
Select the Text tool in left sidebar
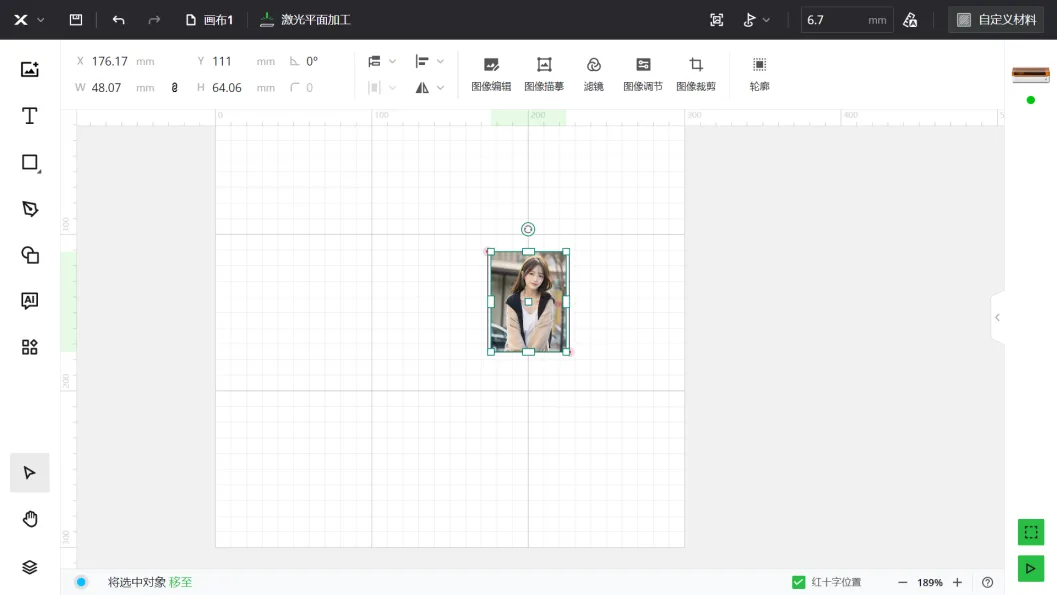[30, 116]
